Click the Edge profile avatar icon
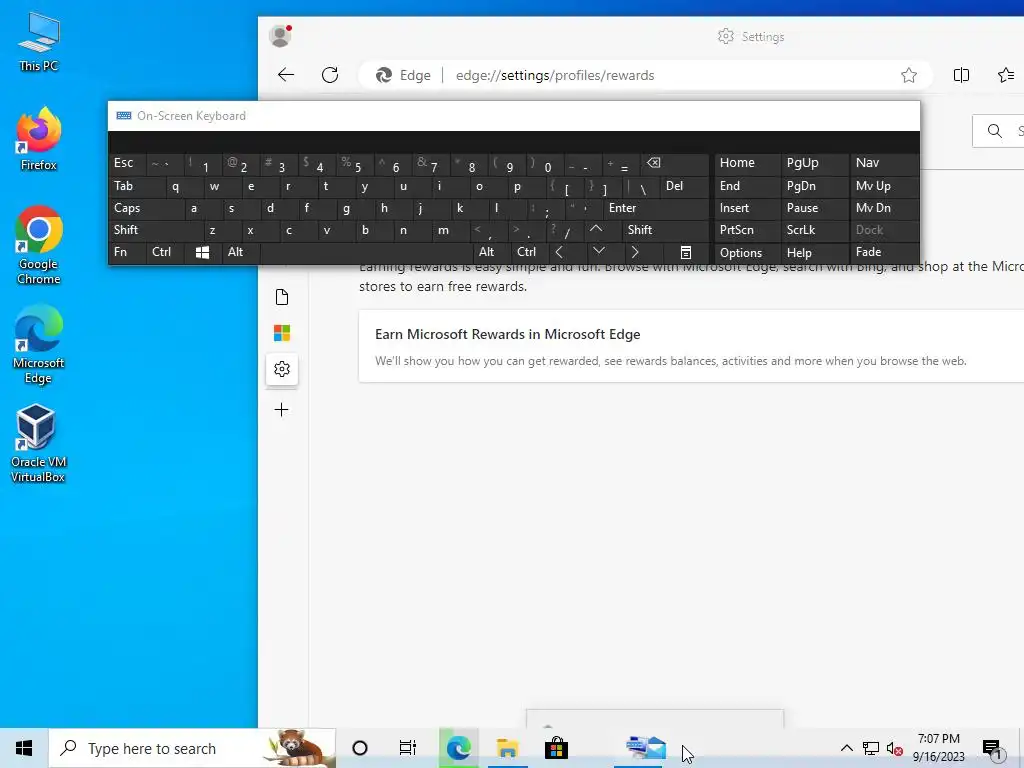1024x768 pixels. 280,36
